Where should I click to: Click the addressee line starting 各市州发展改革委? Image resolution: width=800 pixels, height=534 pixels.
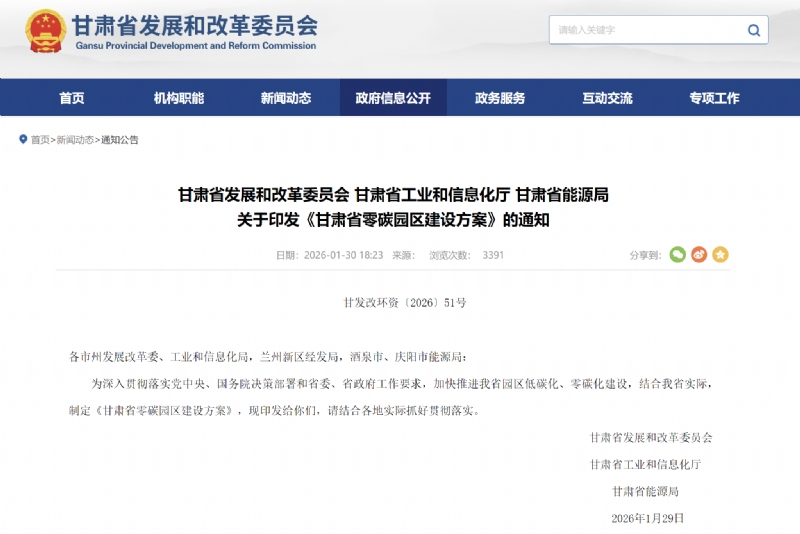[x=268, y=357]
